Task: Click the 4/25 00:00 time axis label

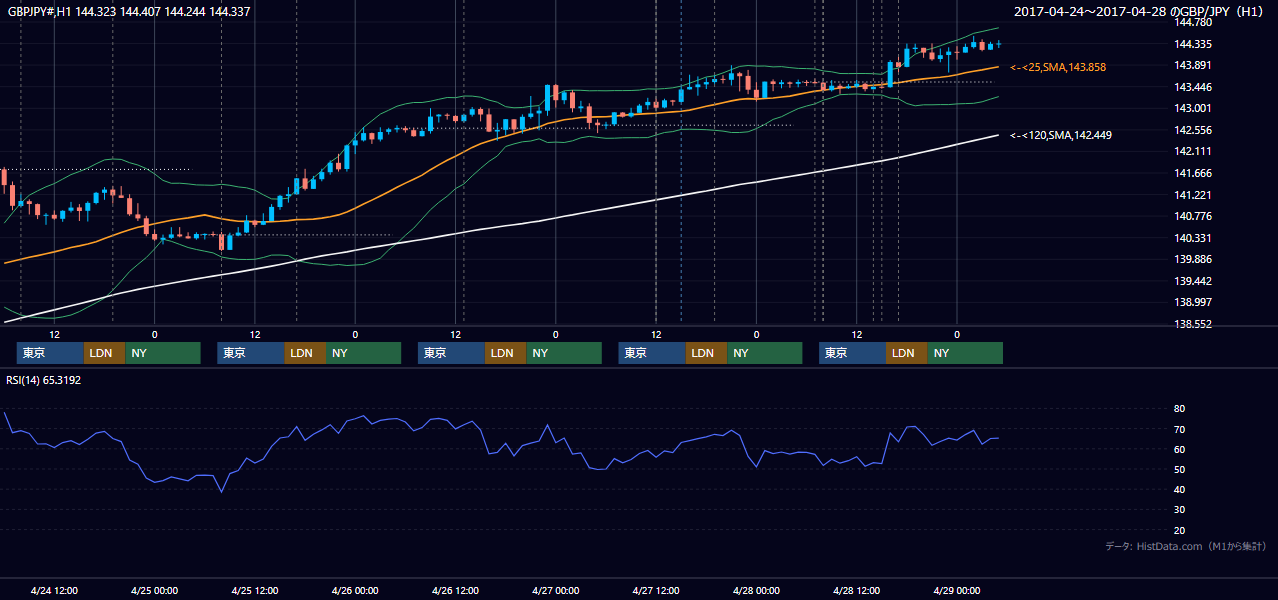Action: tap(154, 590)
